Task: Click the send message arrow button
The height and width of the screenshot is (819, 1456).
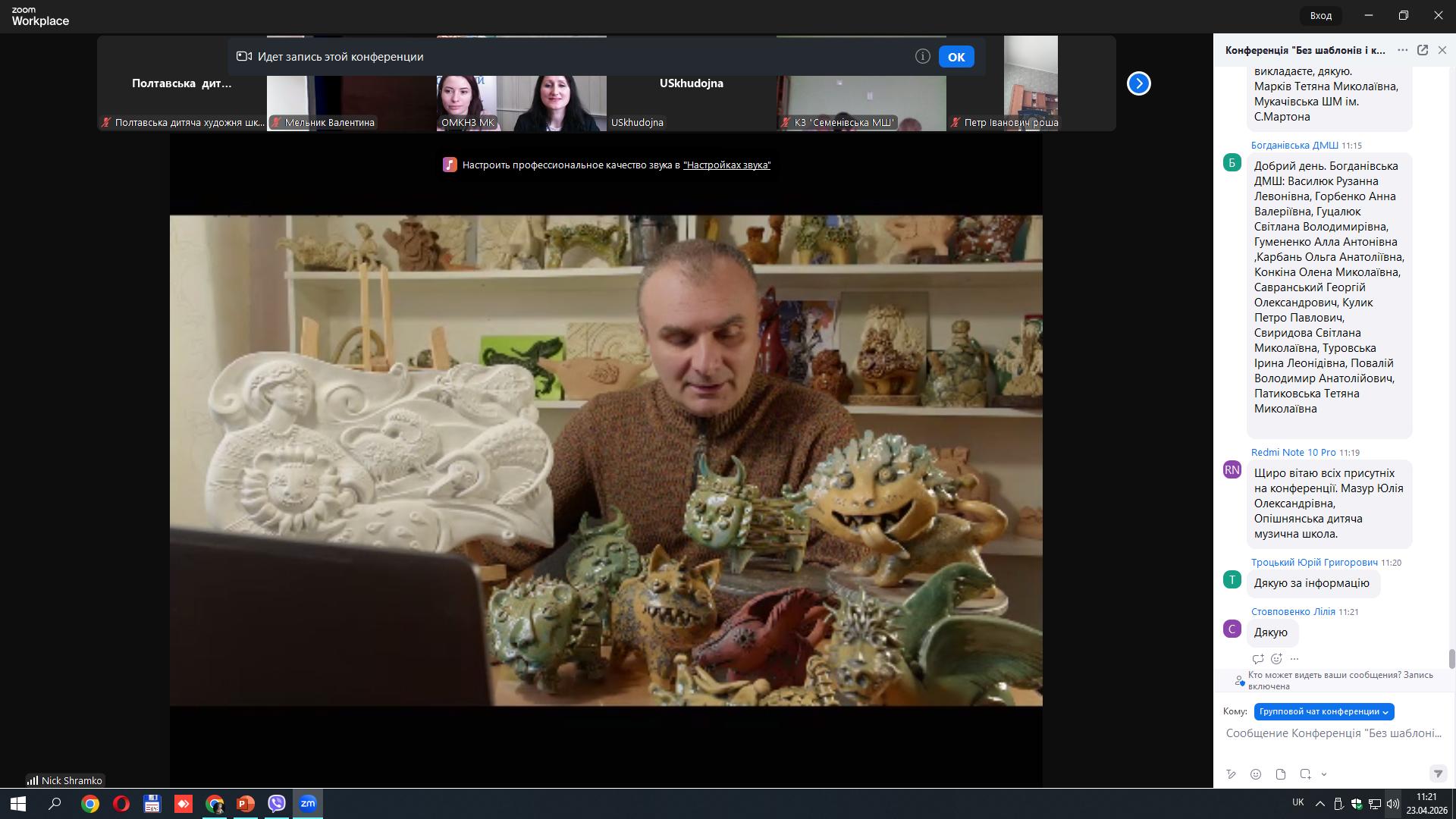Action: coord(1437,774)
